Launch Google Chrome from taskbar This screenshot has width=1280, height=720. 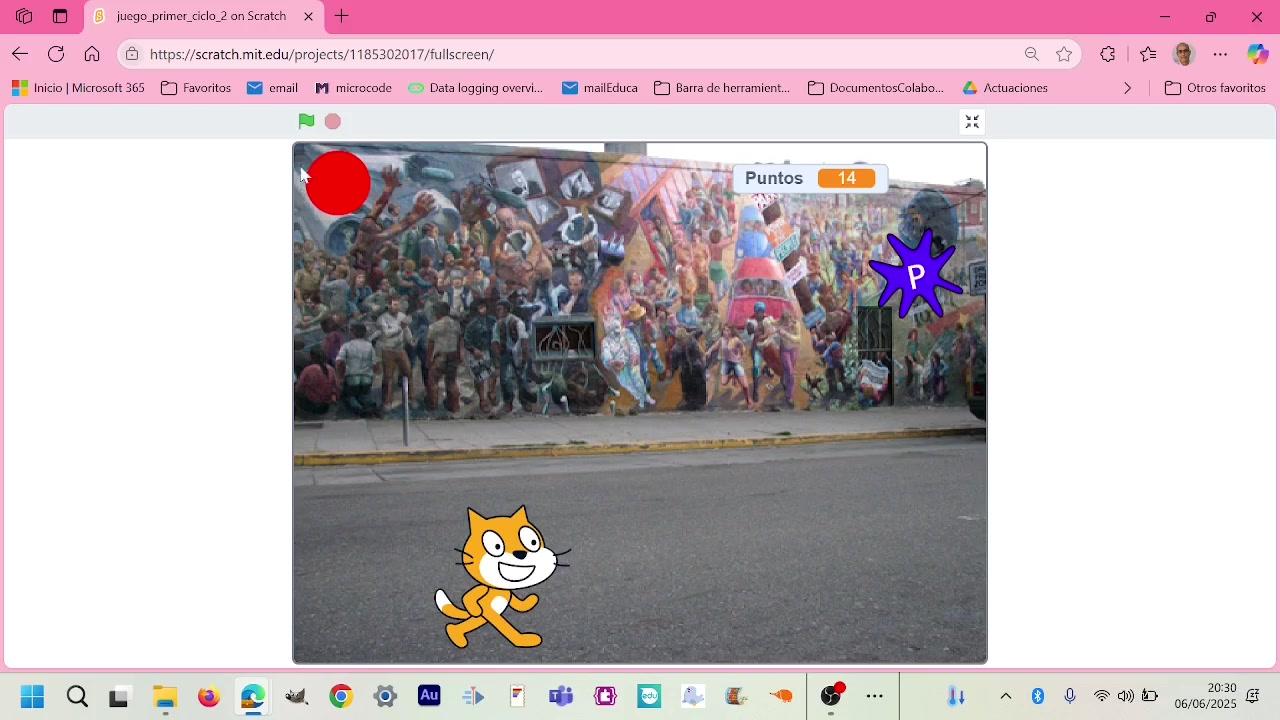tap(341, 696)
